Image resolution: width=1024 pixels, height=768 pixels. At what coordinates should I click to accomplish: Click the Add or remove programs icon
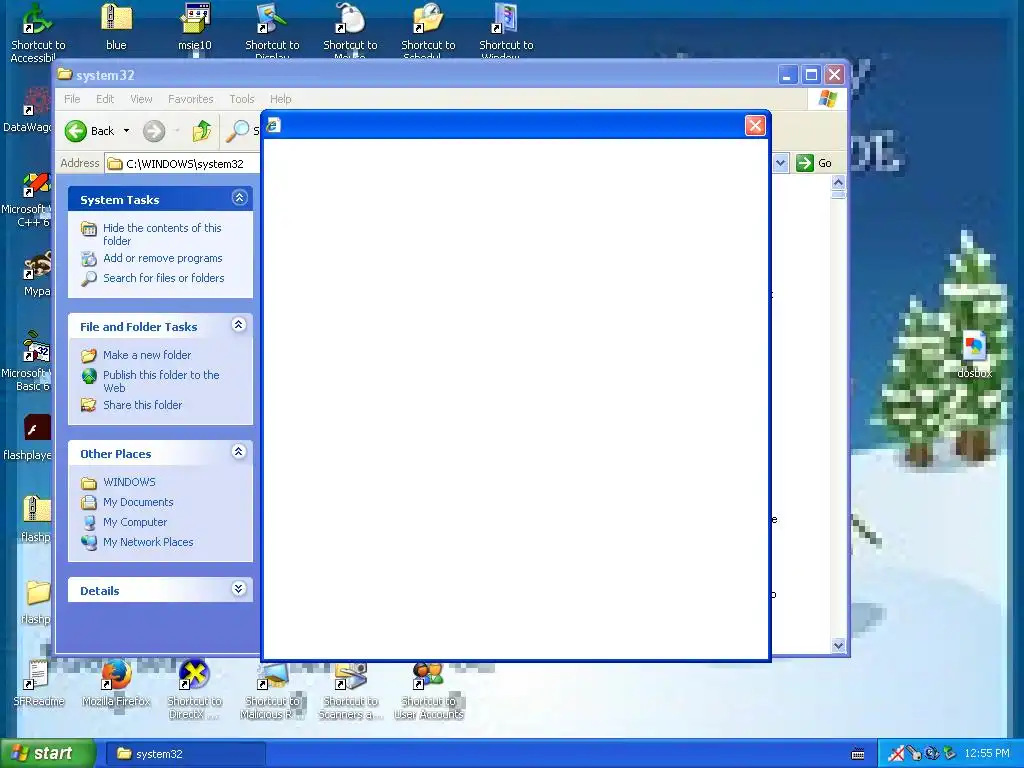(x=89, y=259)
